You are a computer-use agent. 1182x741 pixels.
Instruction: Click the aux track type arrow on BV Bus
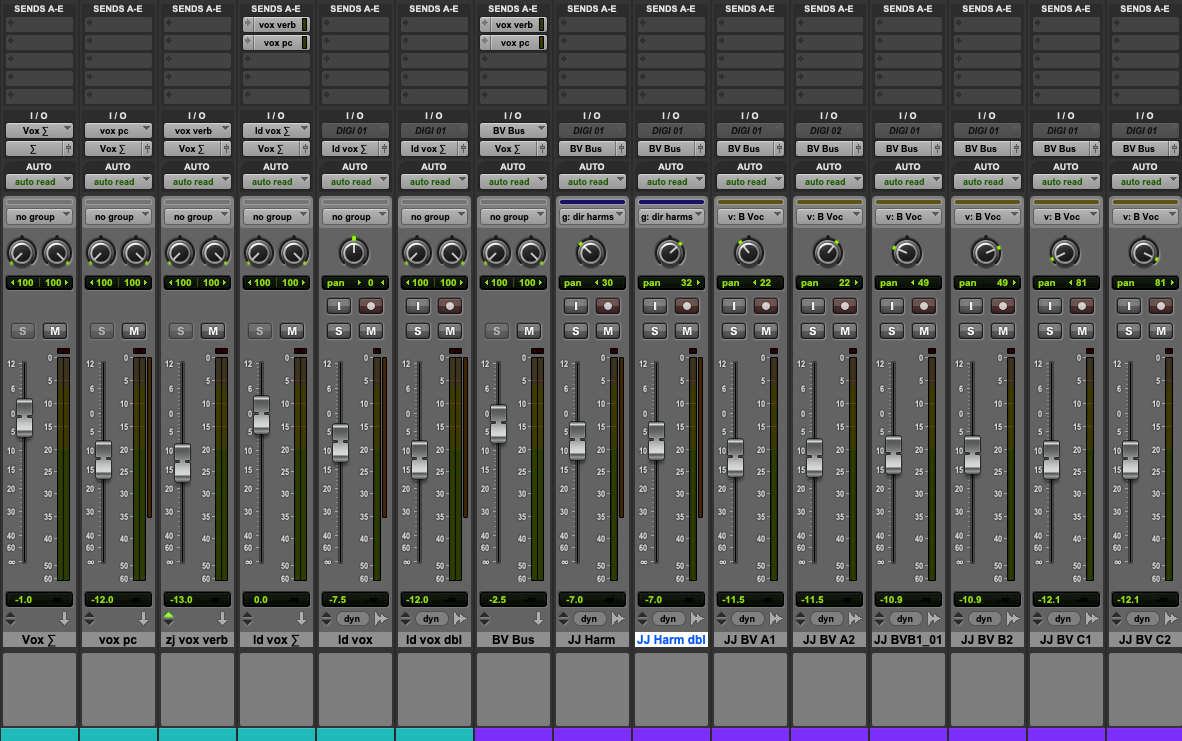[538, 619]
